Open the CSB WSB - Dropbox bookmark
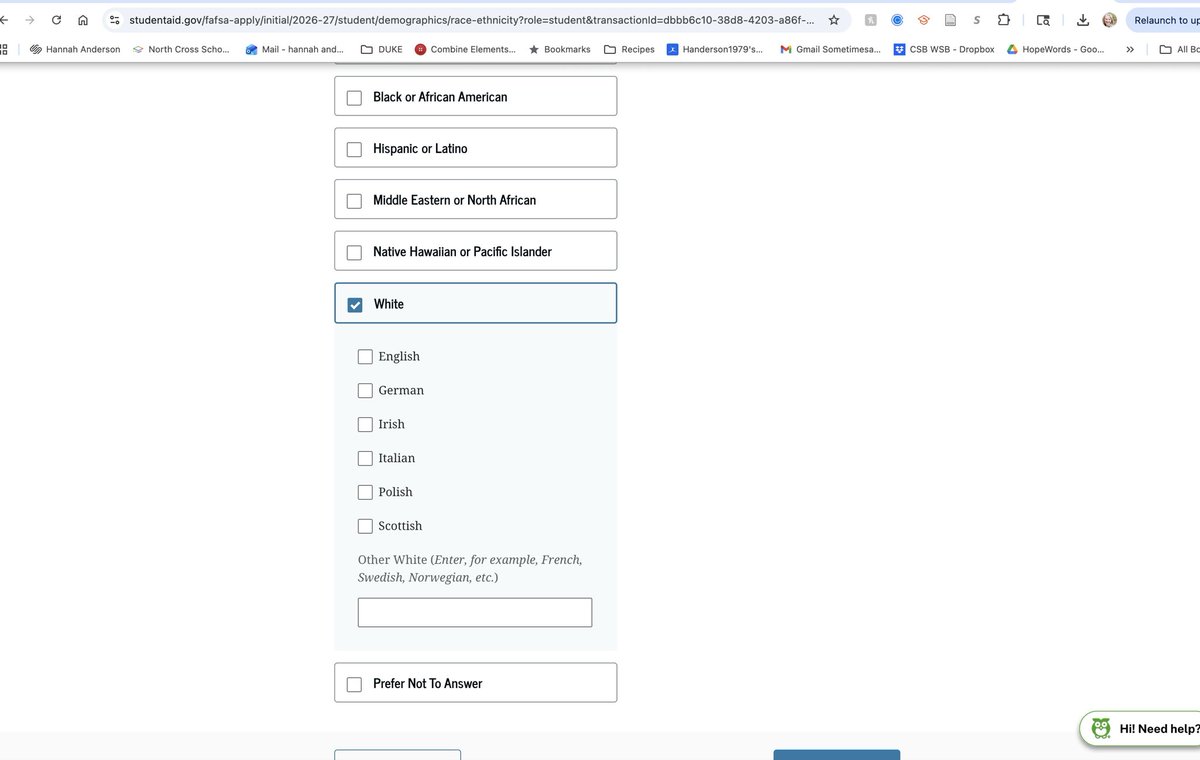The image size is (1200, 760). point(944,49)
